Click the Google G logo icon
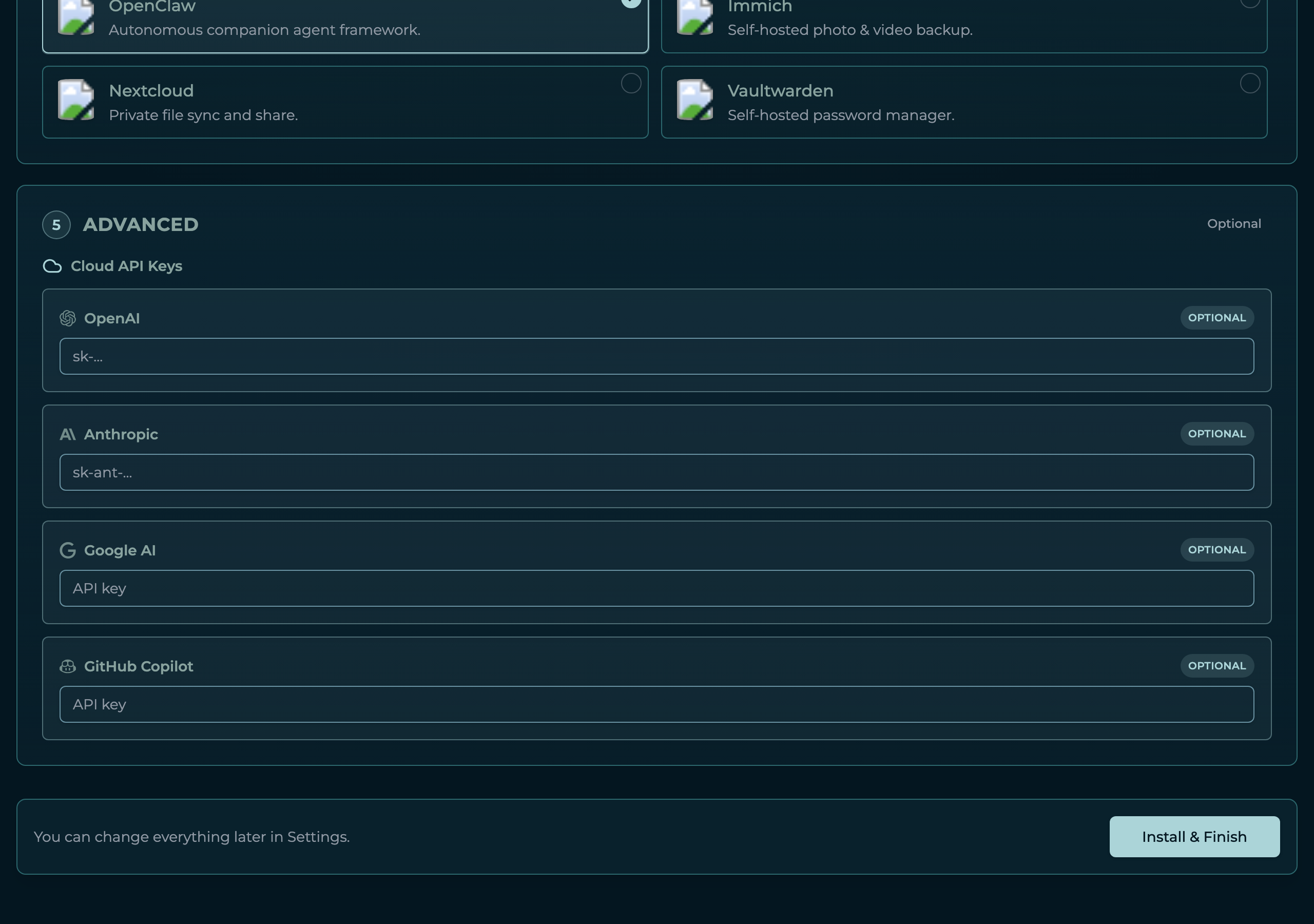 point(68,550)
